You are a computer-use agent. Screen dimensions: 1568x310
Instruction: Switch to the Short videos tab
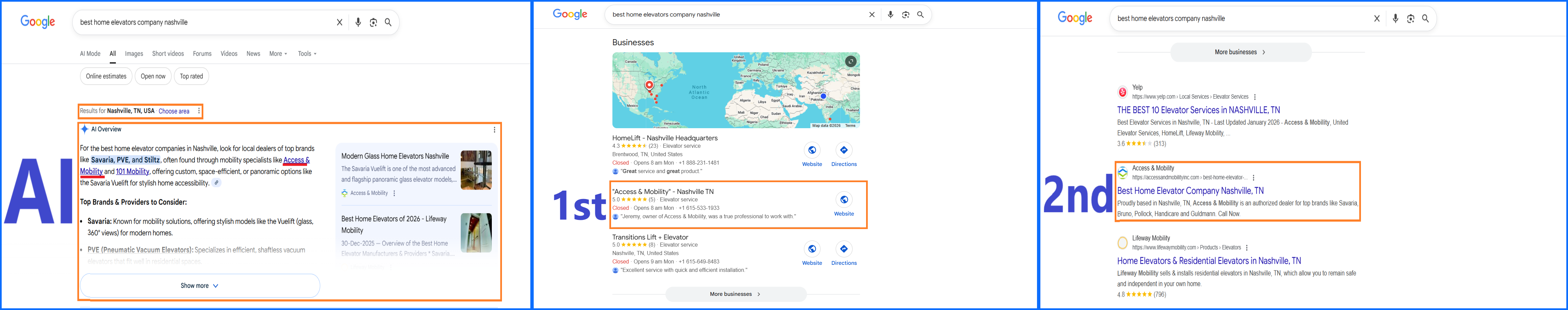[168, 54]
